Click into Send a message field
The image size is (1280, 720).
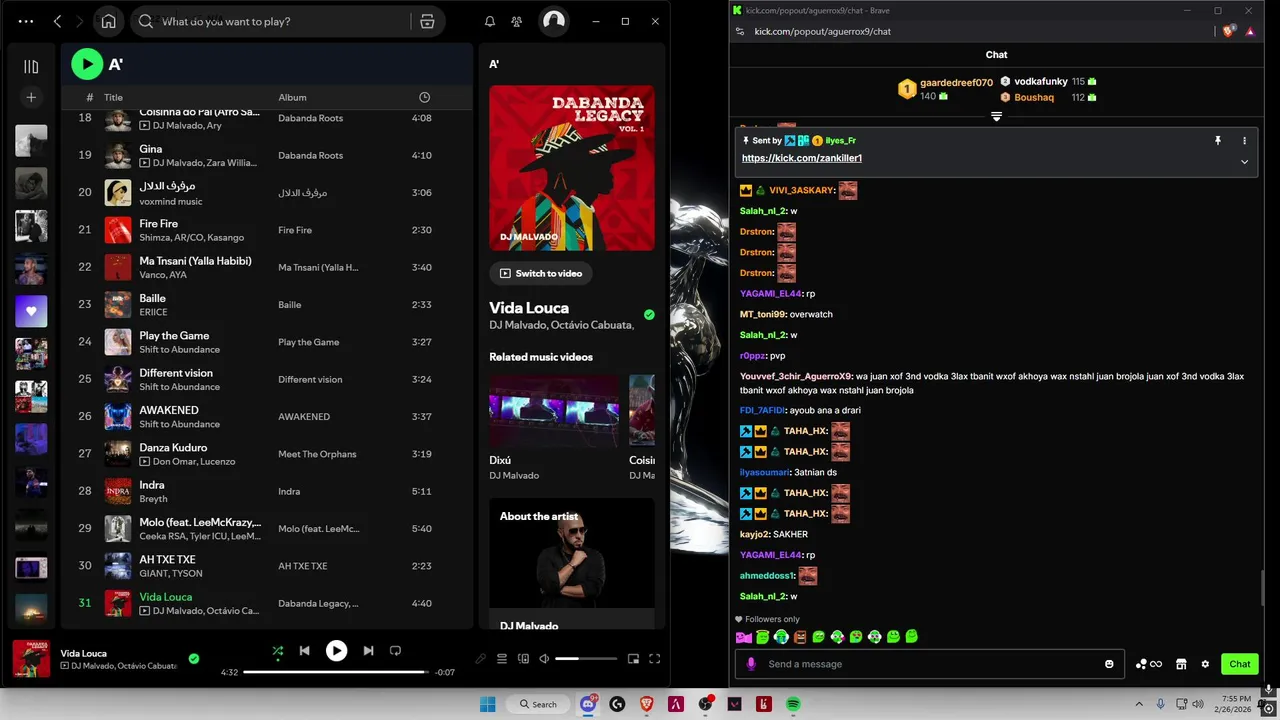pos(932,664)
